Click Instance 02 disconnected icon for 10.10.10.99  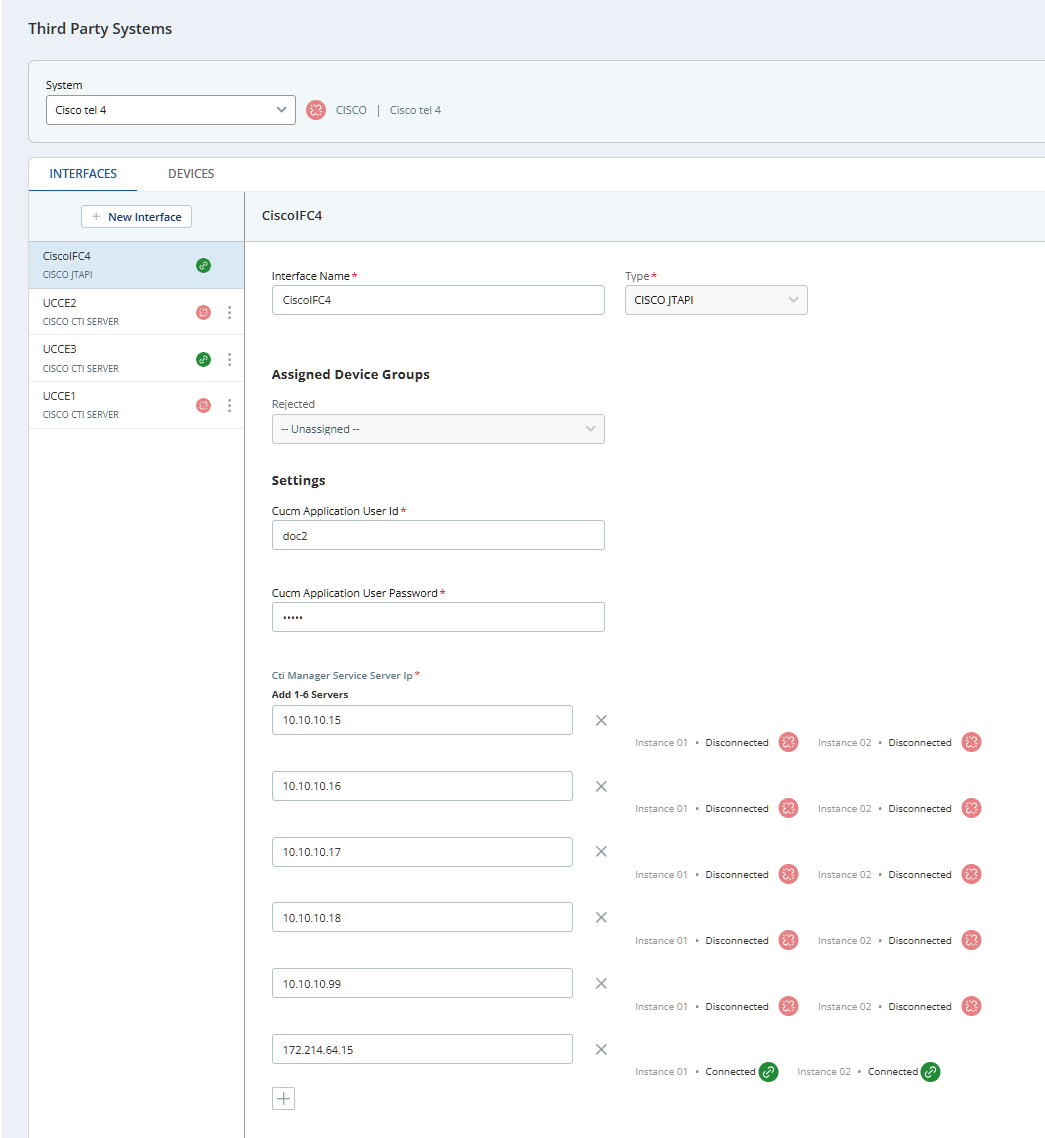972,1007
